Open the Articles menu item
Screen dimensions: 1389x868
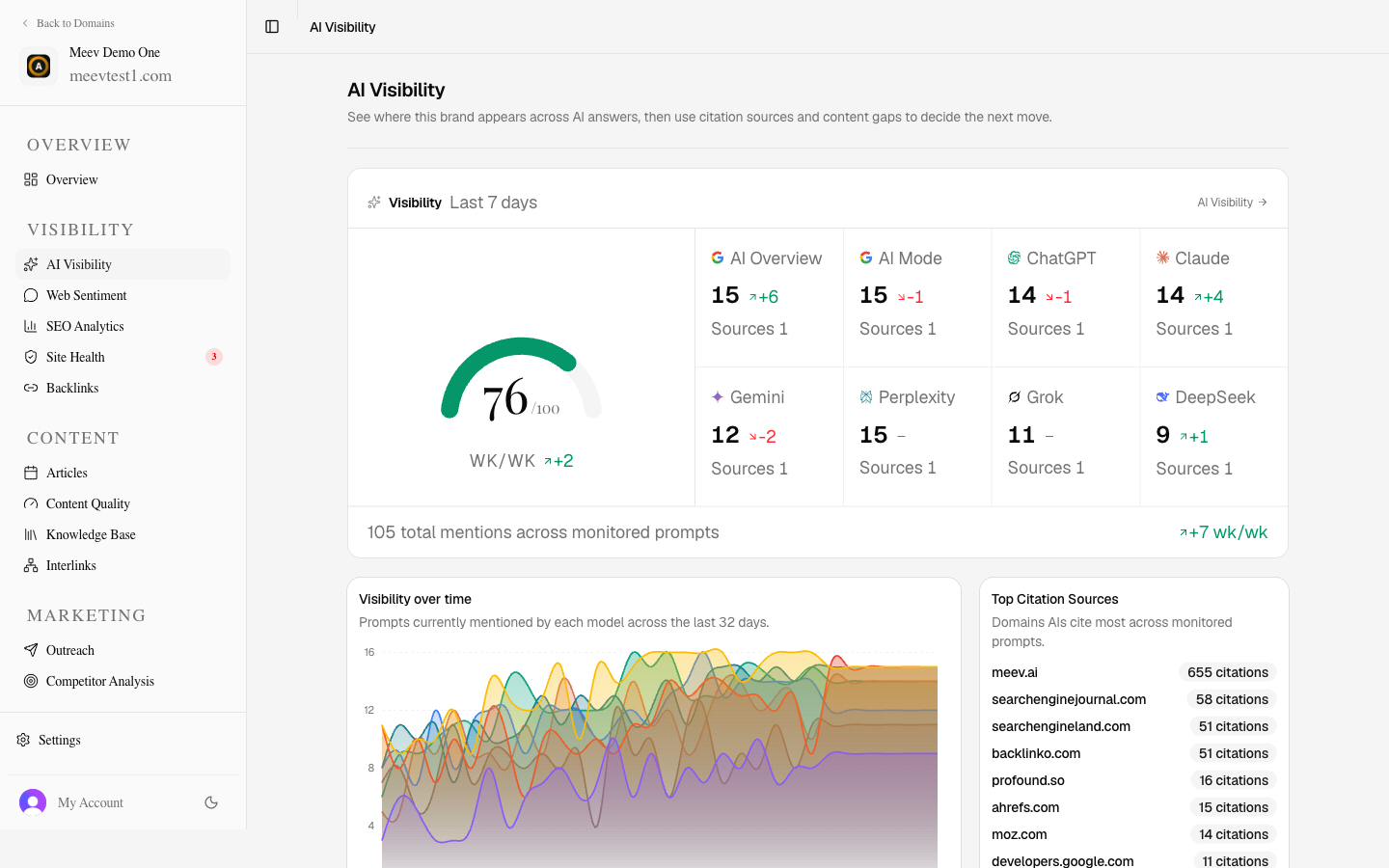coord(123,473)
